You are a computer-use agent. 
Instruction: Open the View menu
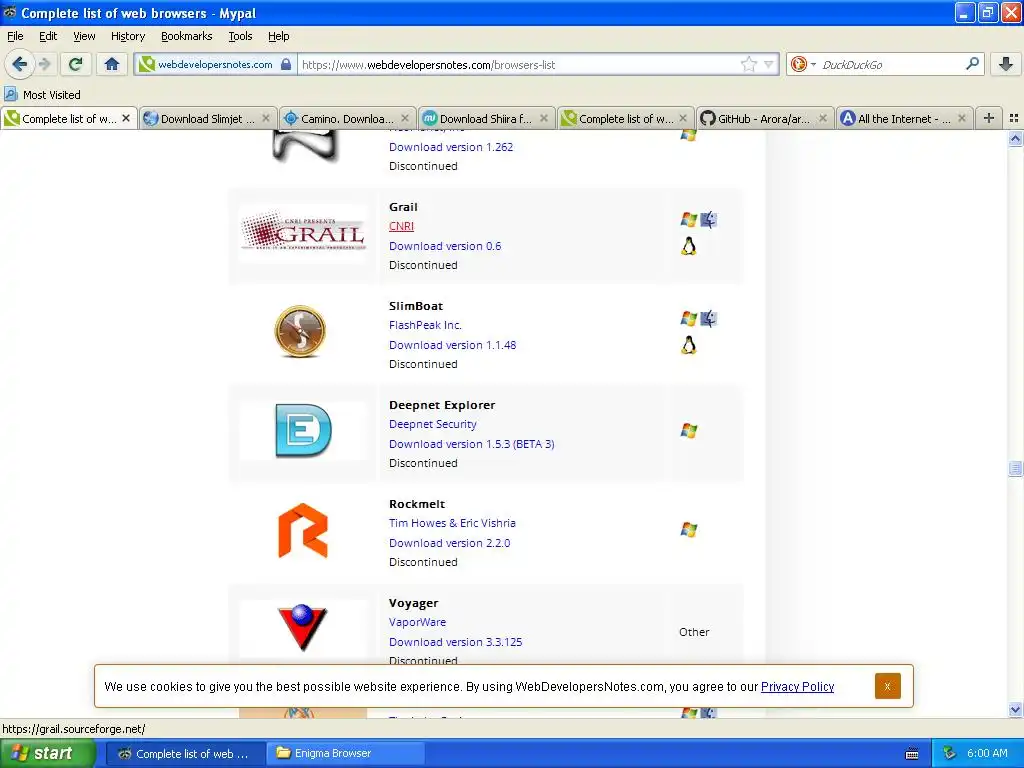[x=84, y=36]
